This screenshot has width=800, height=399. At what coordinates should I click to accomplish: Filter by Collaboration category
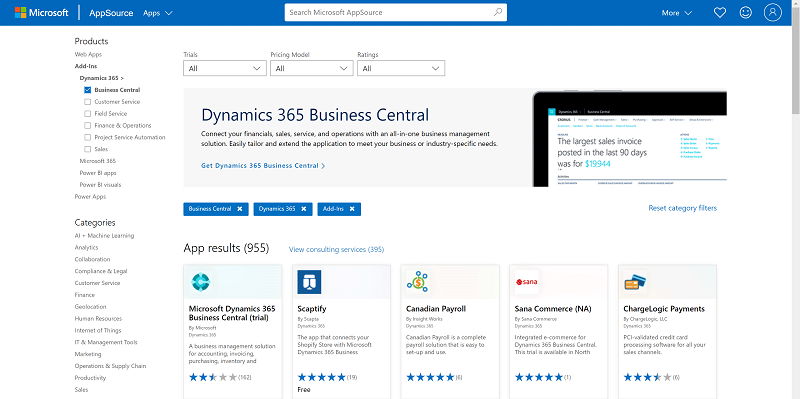(x=92, y=259)
